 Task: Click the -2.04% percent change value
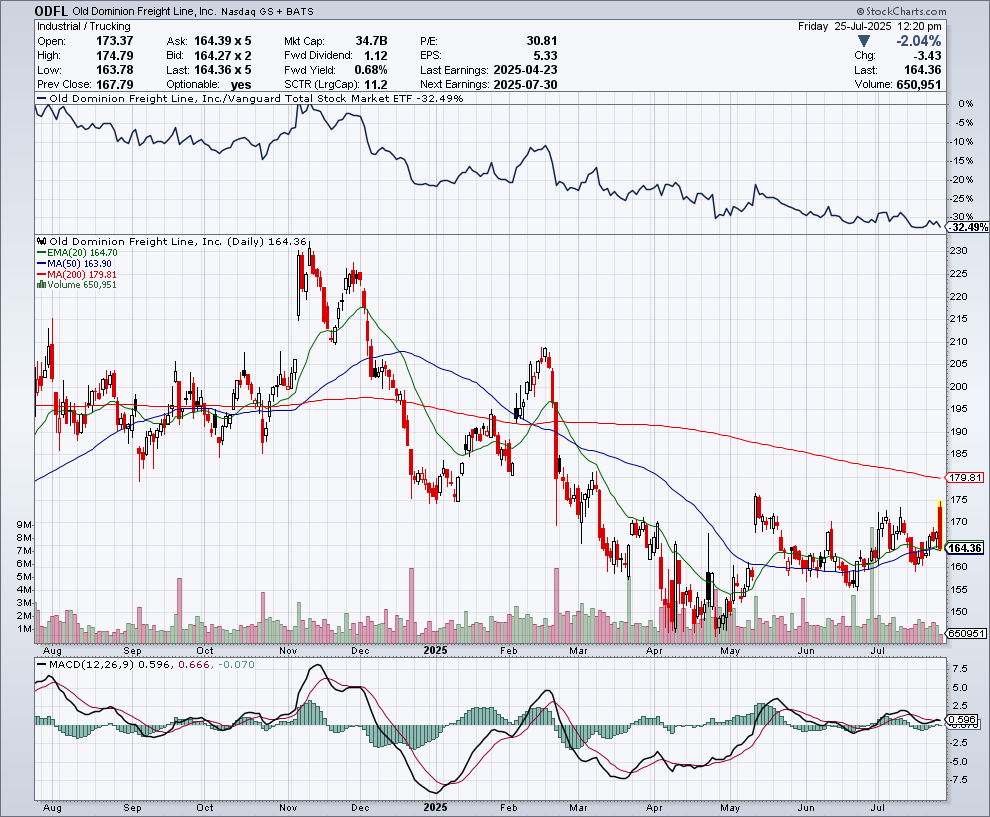[919, 41]
